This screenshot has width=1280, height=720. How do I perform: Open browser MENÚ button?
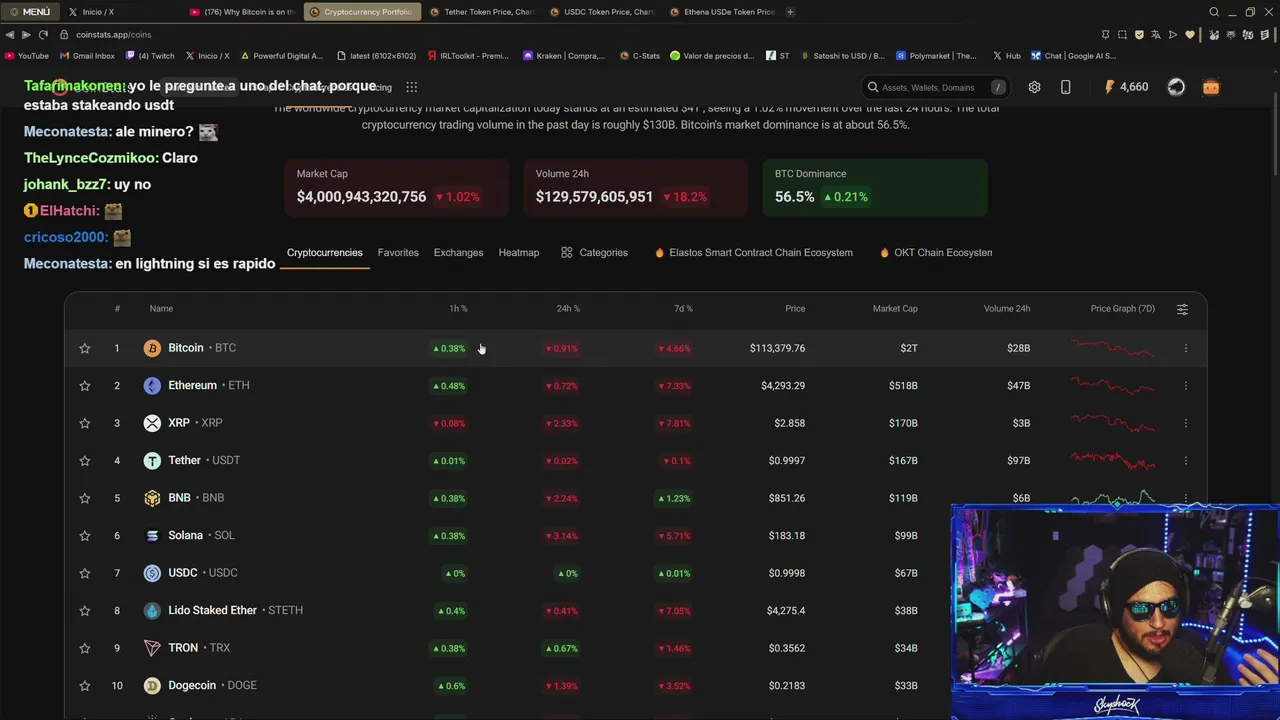(30, 12)
